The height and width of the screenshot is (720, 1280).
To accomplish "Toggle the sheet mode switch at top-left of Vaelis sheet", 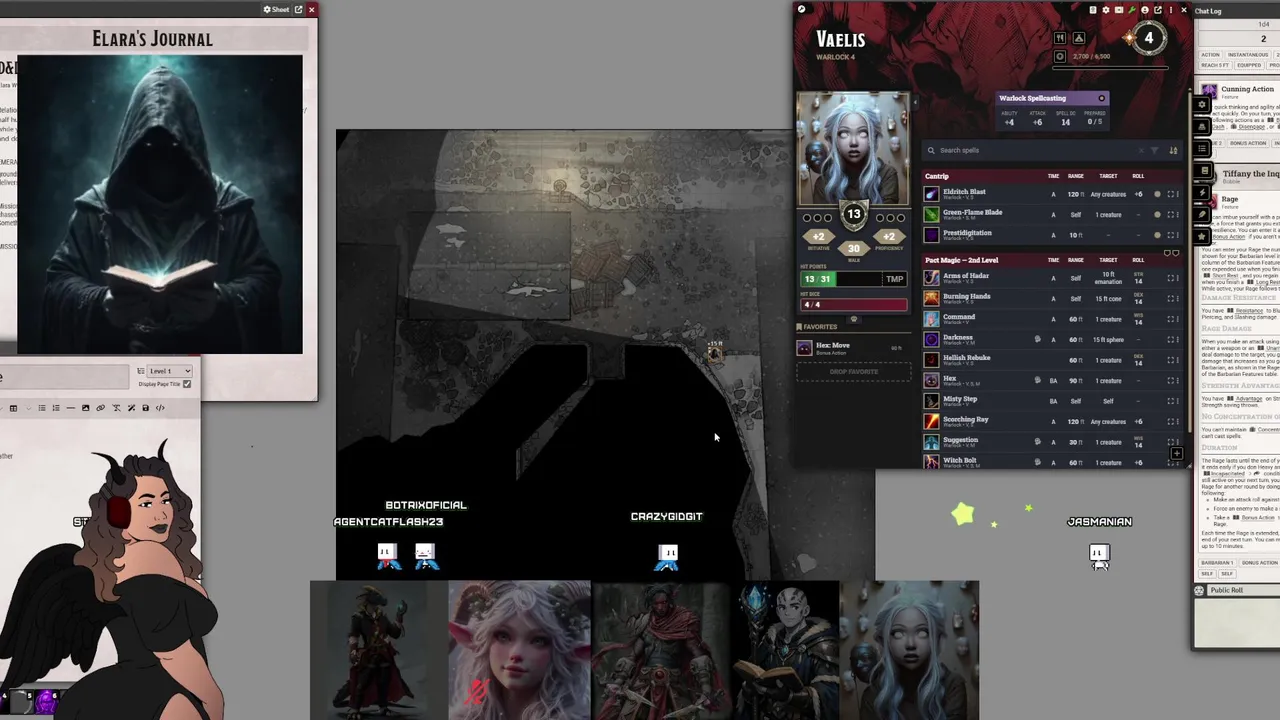I will point(803,9).
